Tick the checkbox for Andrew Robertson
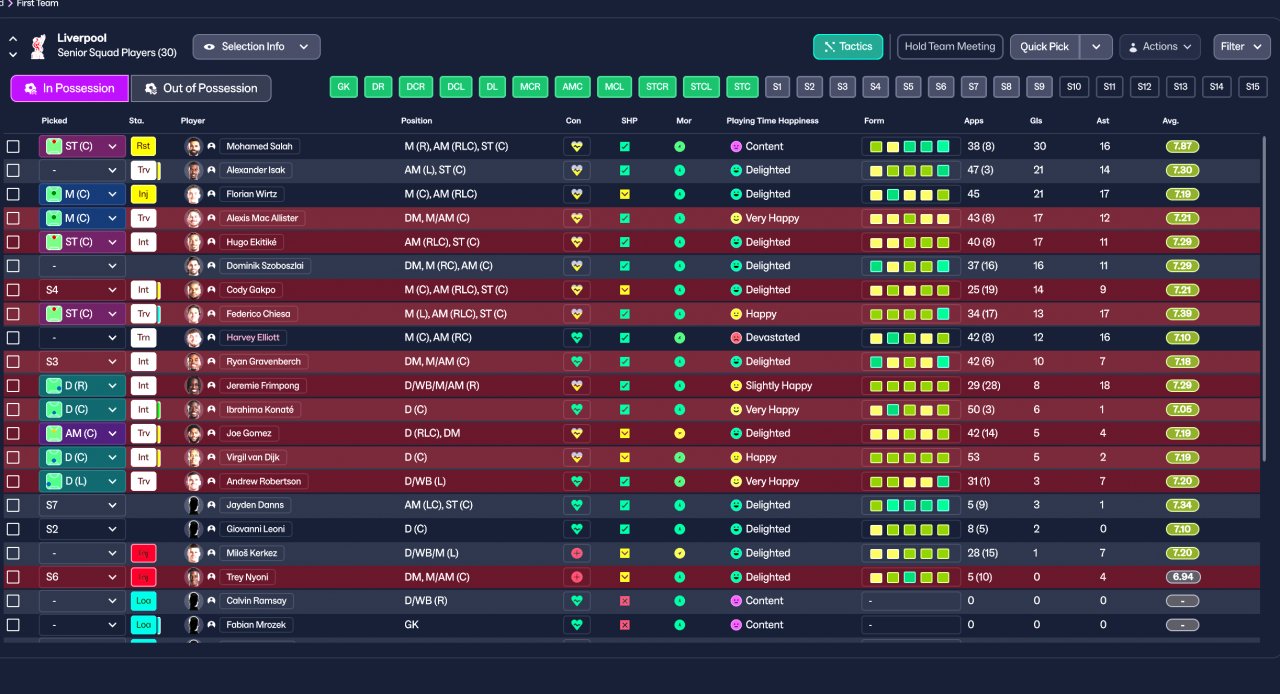Screen dimensions: 1280x694 (x=13, y=481)
